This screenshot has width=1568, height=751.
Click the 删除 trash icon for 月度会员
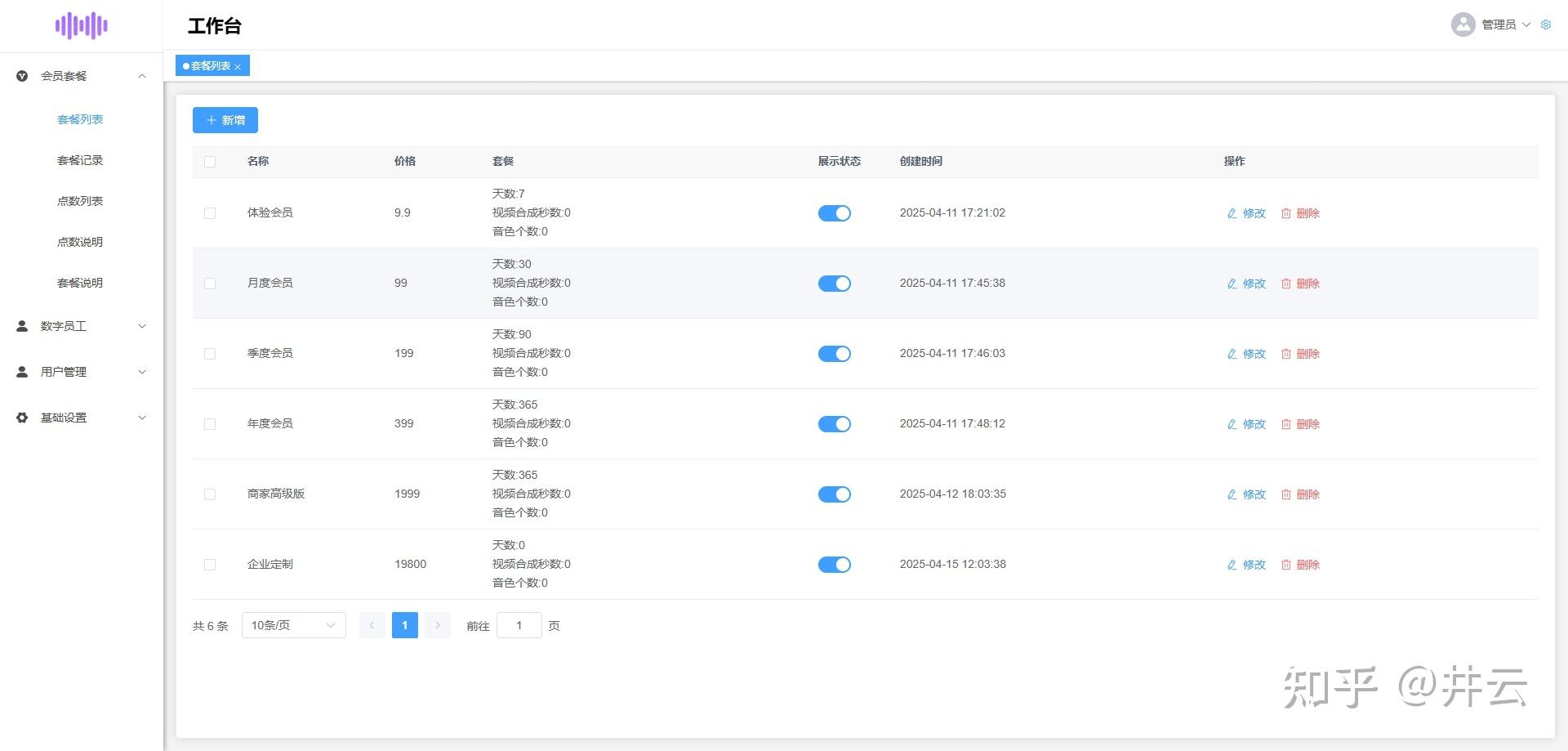point(1286,284)
